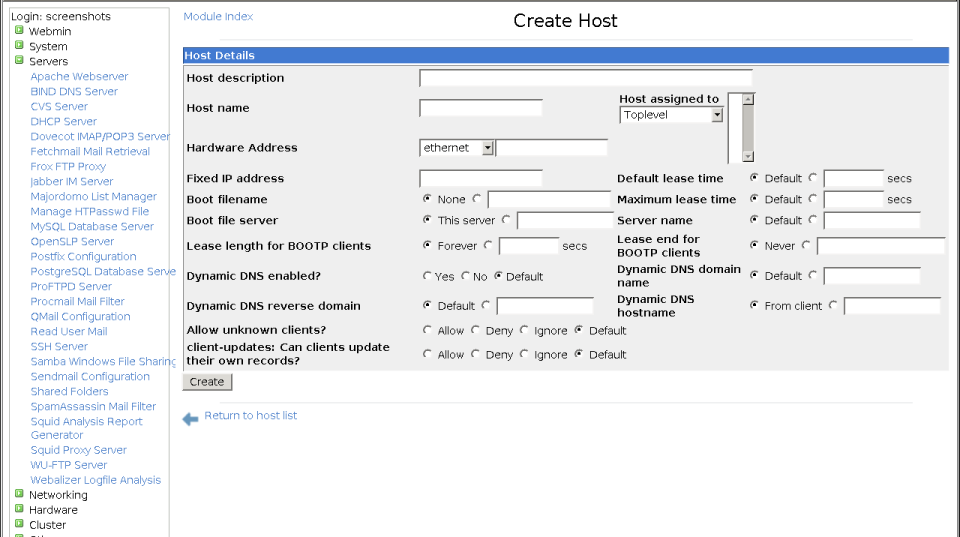The width and height of the screenshot is (960, 537).
Task: Follow the Return to host list link
Action: (x=250, y=415)
